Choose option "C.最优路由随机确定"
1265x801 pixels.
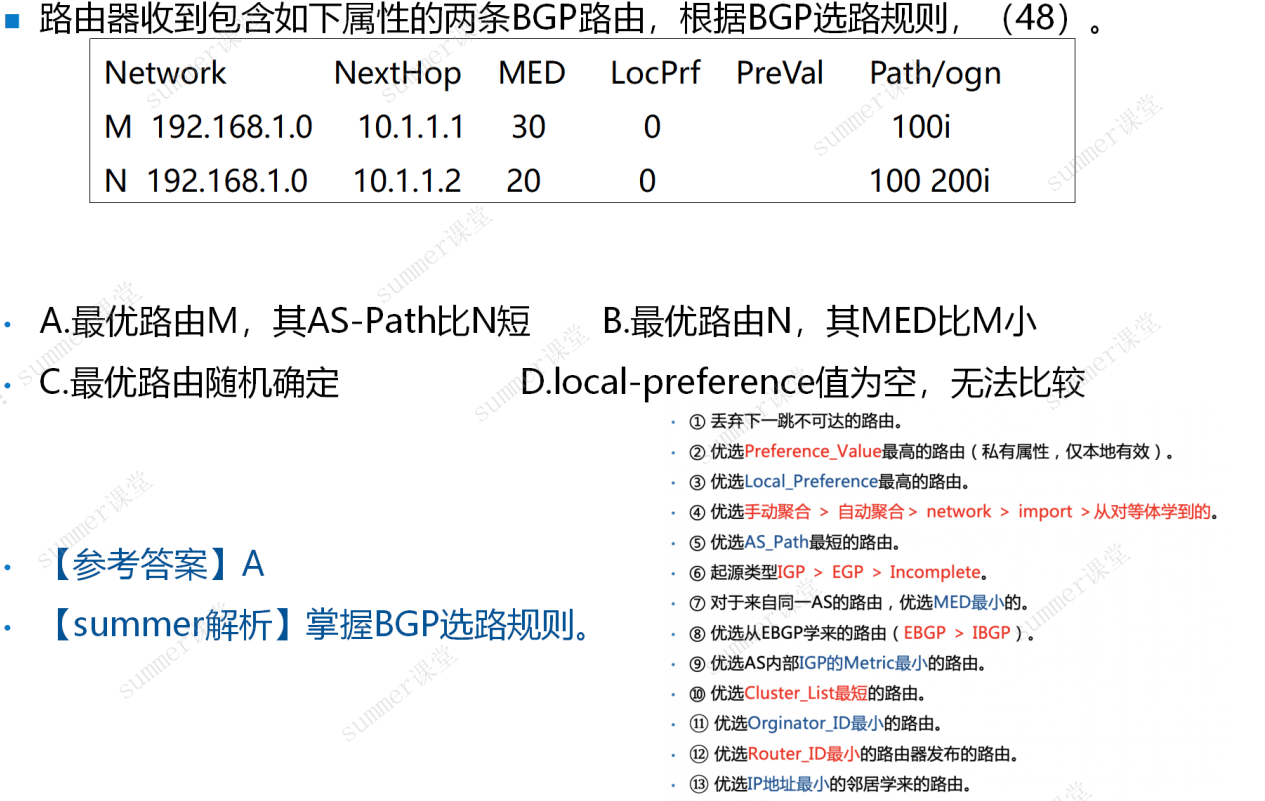click(189, 383)
